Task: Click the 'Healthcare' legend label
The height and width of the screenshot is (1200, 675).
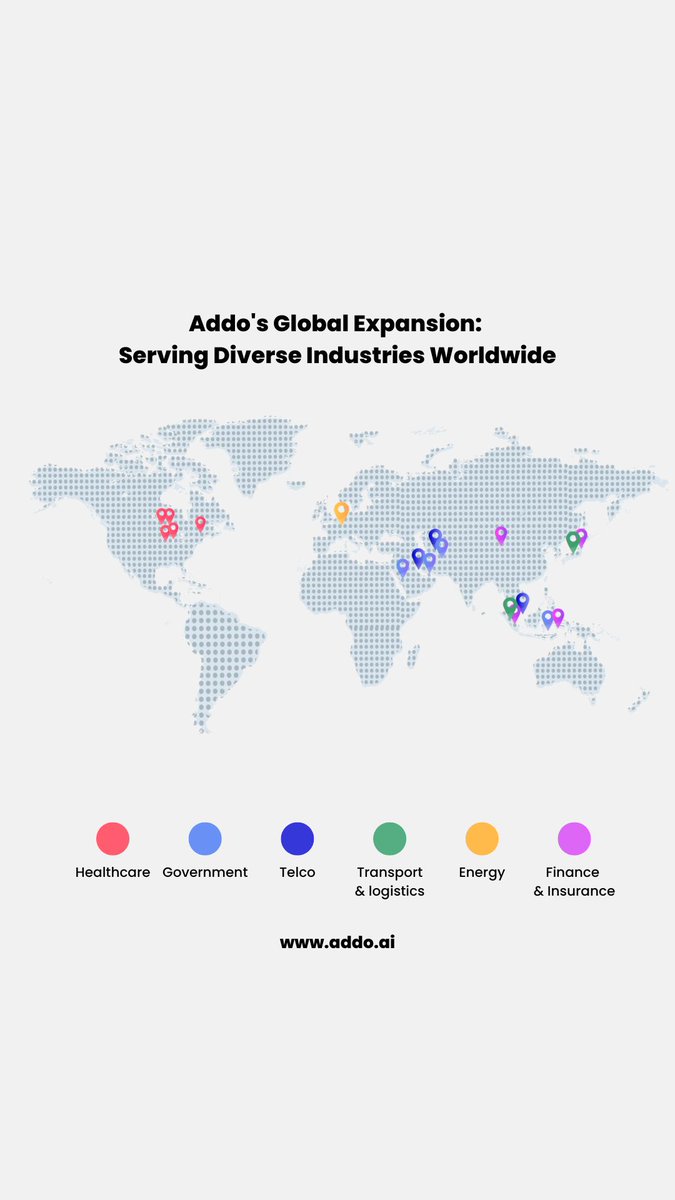Action: pos(113,872)
